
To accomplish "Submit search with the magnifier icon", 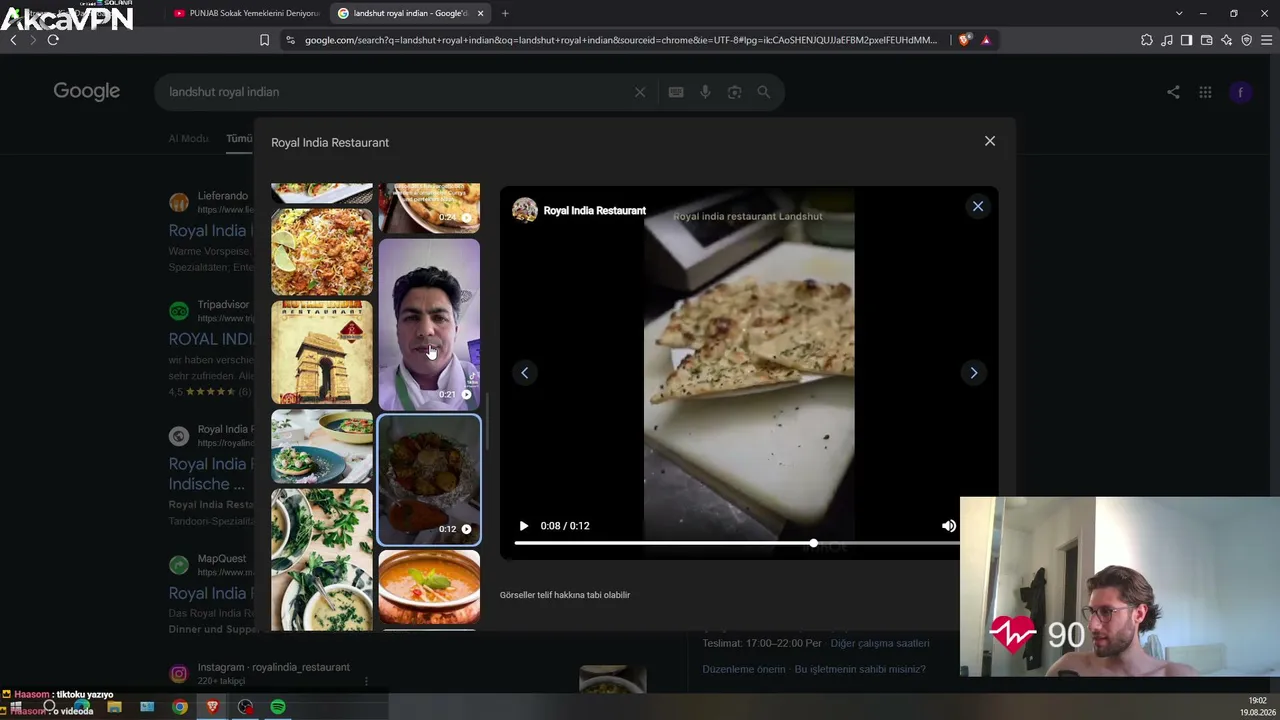I will (764, 92).
